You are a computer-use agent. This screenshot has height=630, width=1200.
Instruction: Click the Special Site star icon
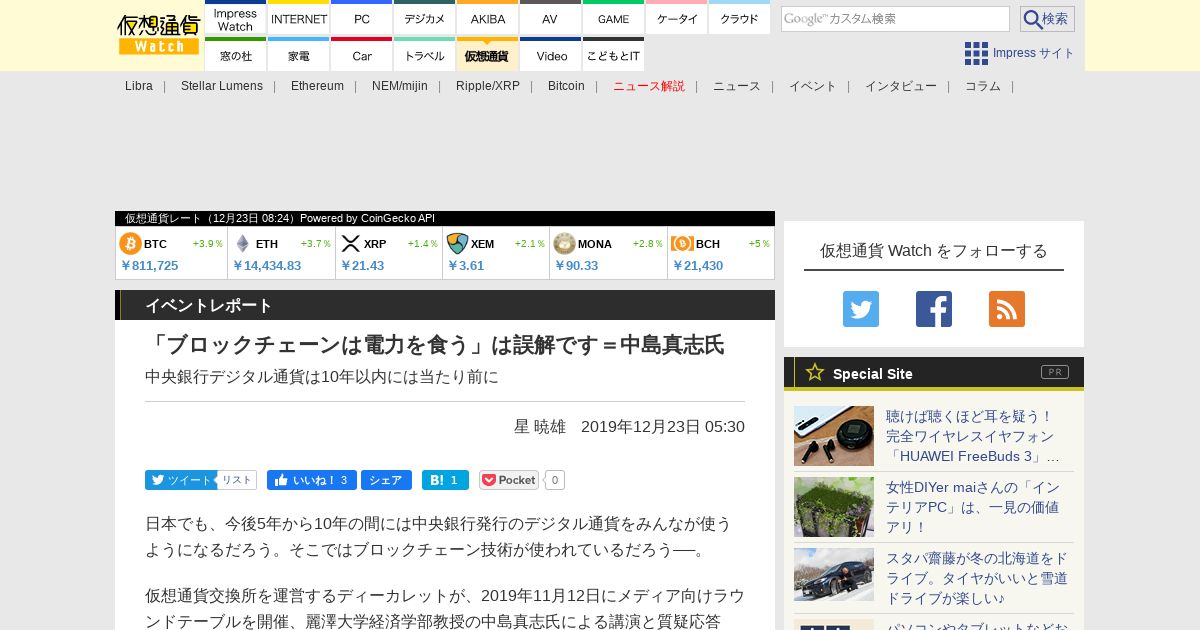tap(815, 372)
